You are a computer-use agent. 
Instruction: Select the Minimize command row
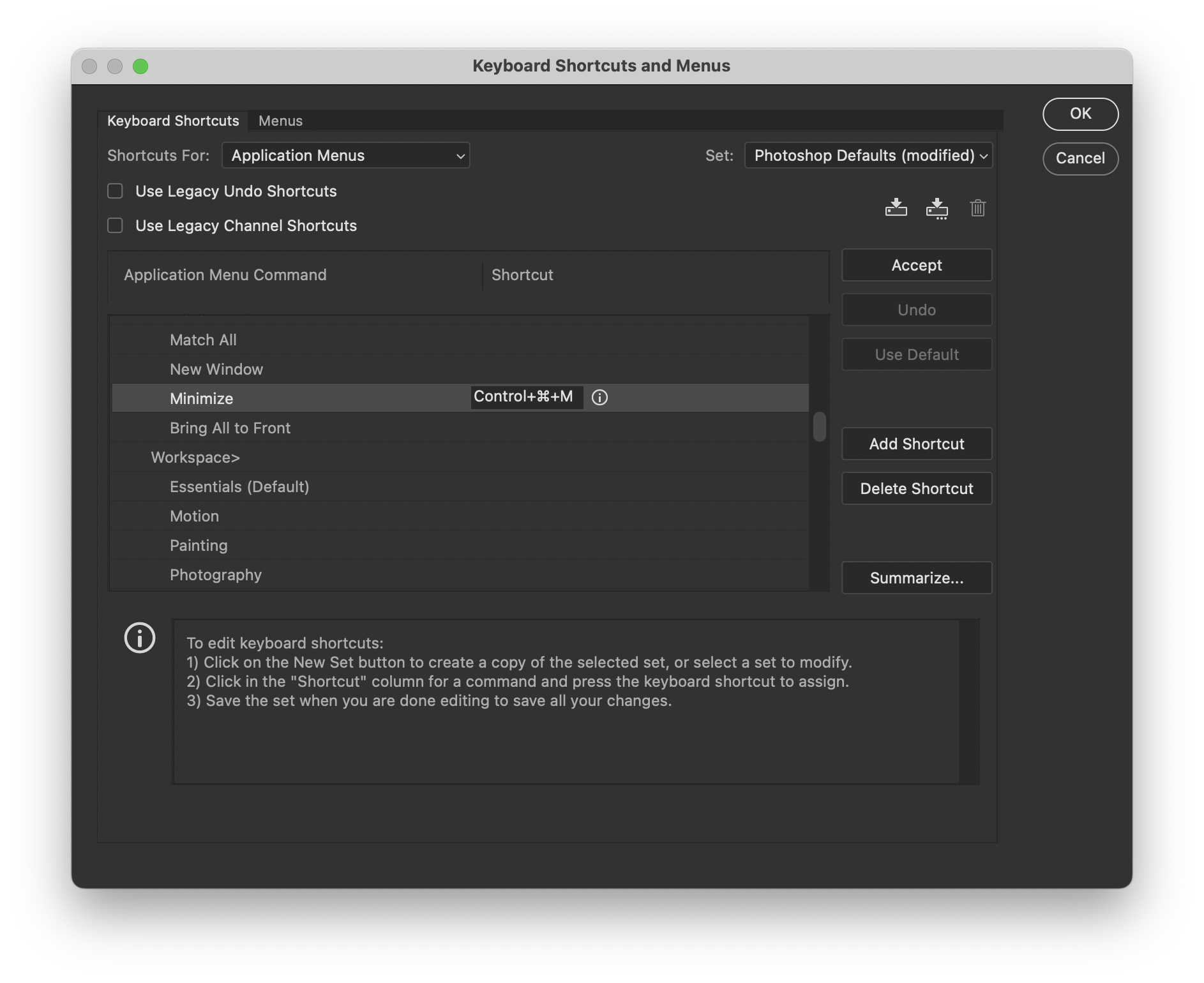(459, 398)
